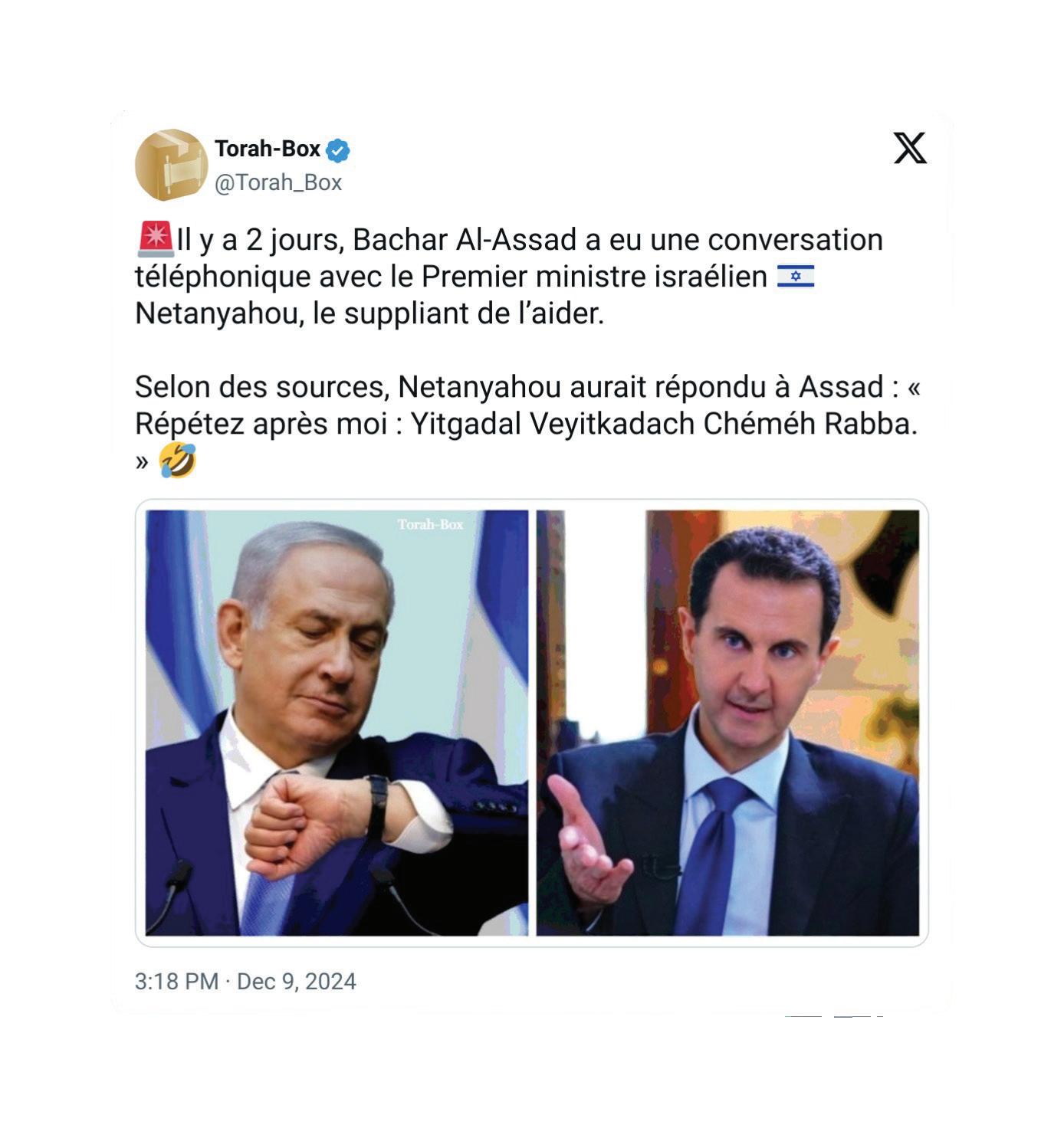Click the wristwatch in left photo
This screenshot has height=1125, width=1064.
376,805
